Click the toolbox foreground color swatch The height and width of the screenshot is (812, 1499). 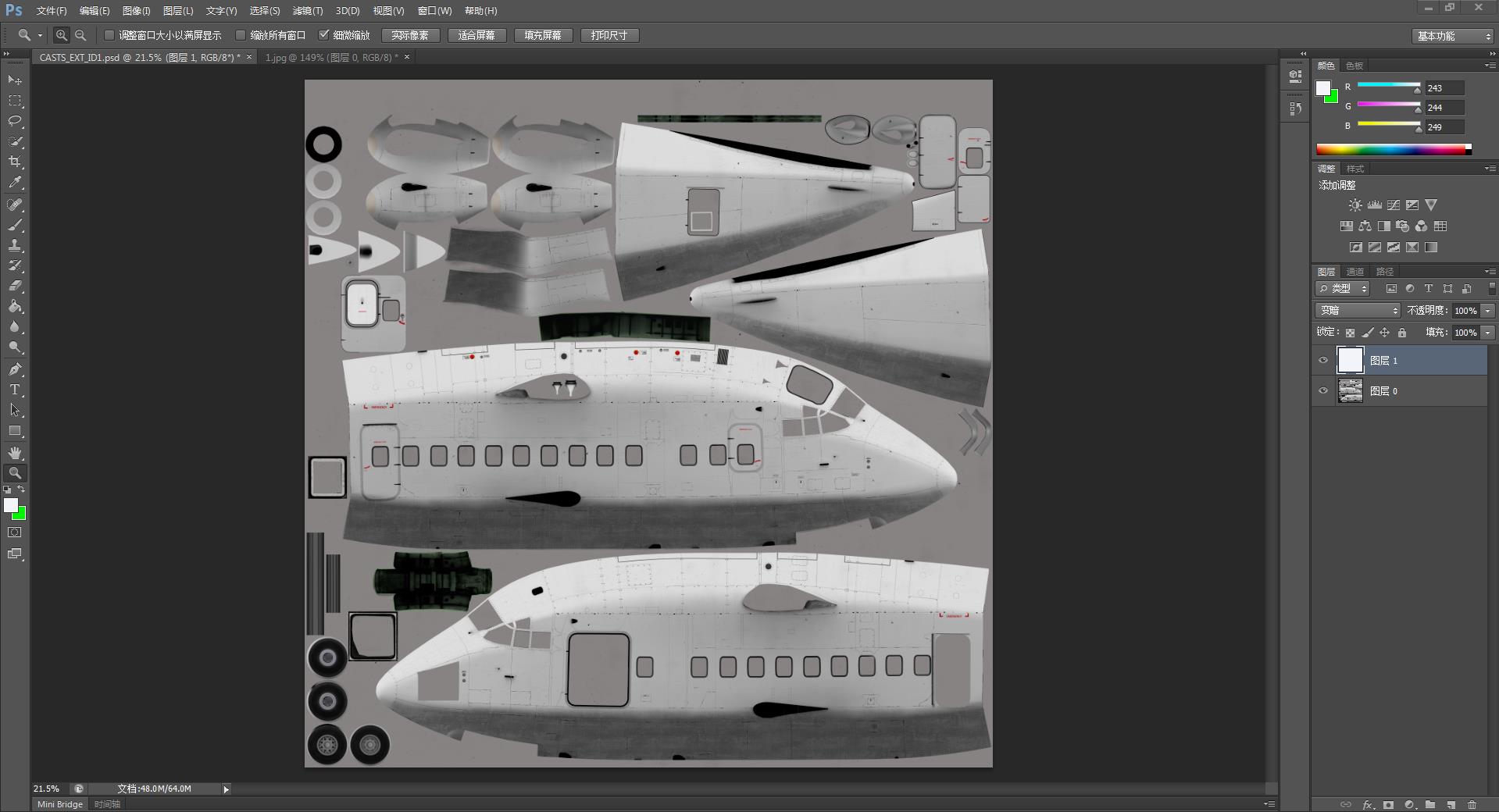tap(11, 505)
